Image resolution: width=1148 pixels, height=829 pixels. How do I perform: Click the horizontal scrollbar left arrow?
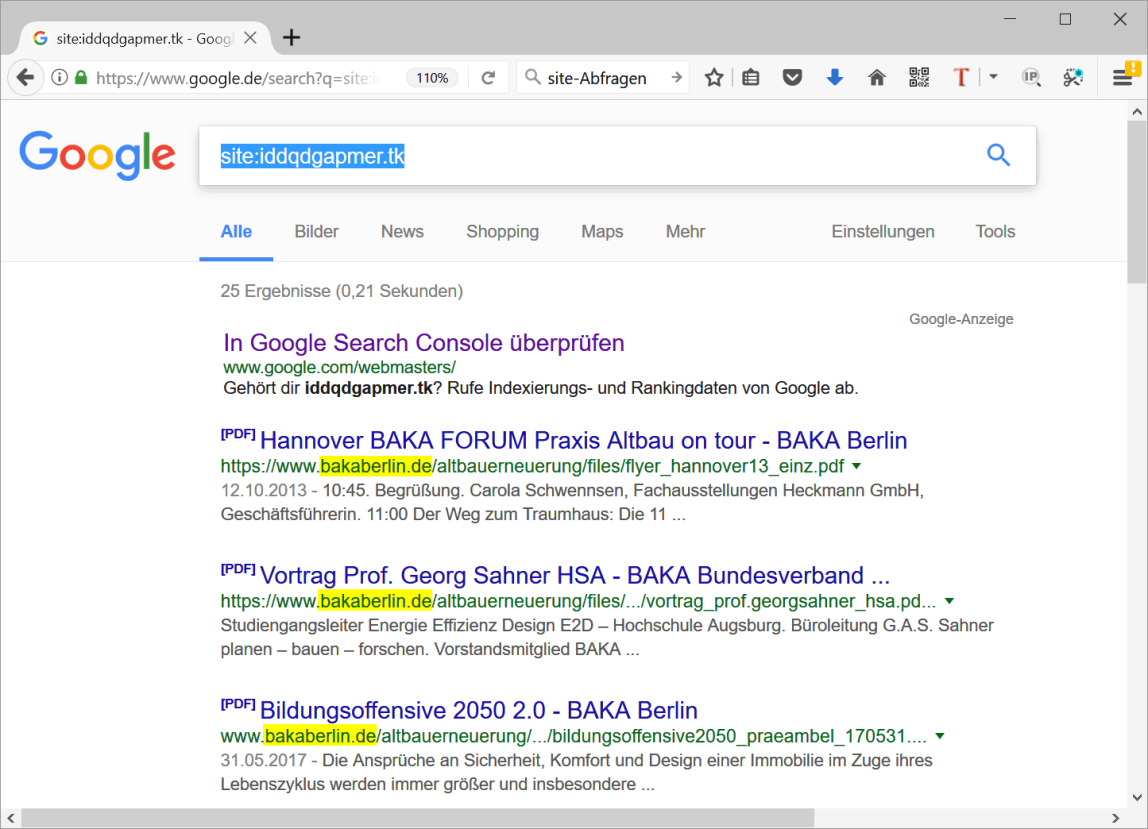pyautogui.click(x=11, y=818)
